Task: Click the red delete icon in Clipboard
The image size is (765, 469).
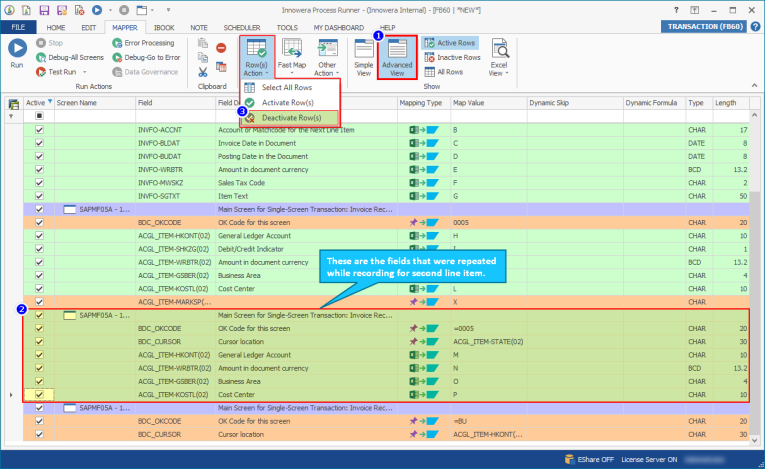Action: (x=221, y=47)
